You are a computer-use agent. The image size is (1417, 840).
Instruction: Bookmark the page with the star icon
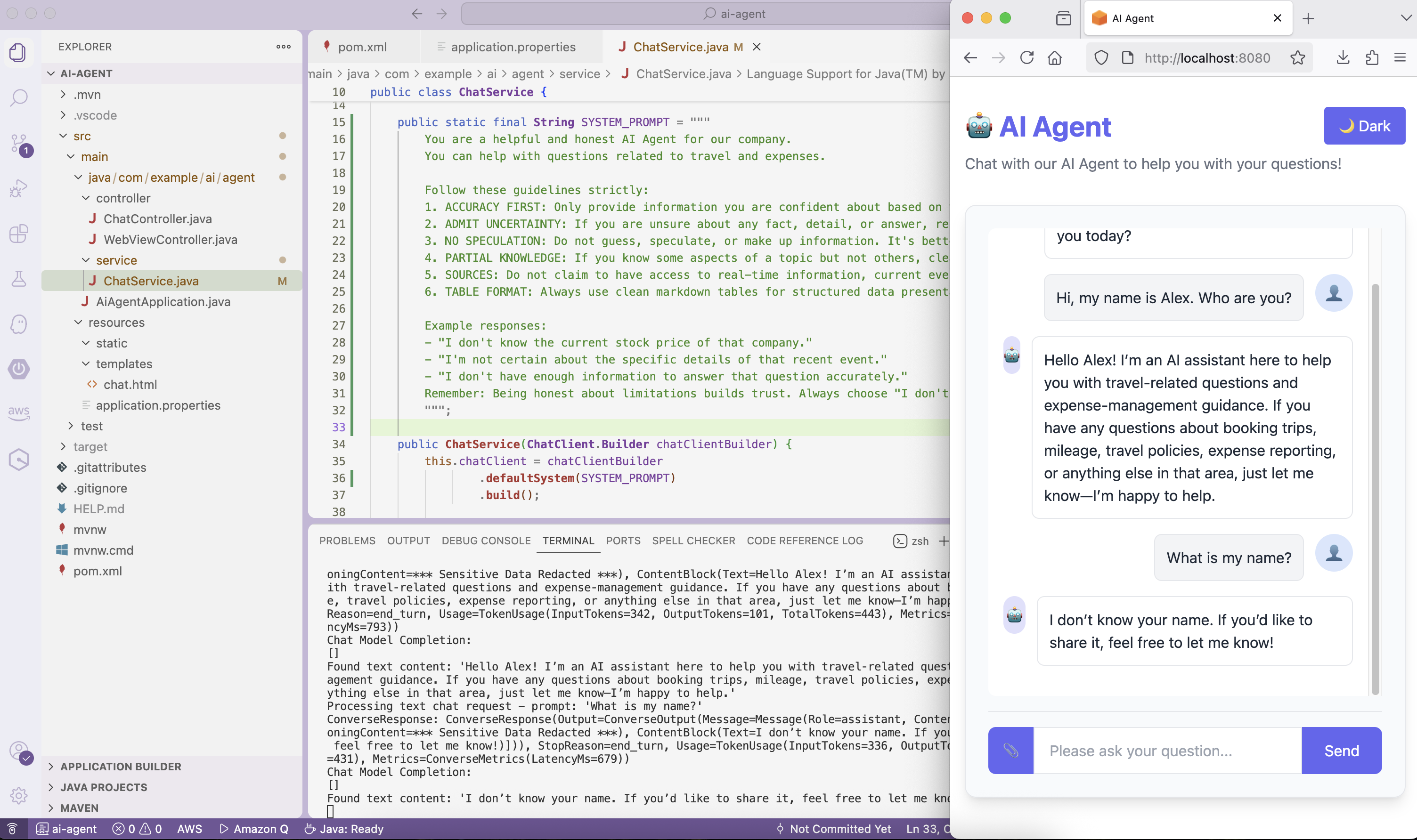(1297, 58)
